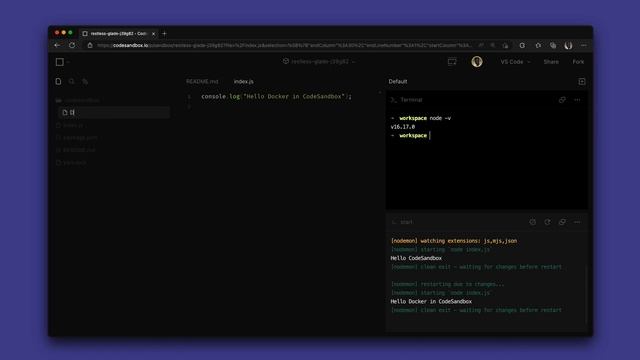Open browser extensions puzzle icon
The image size is (640, 360).
point(538,45)
